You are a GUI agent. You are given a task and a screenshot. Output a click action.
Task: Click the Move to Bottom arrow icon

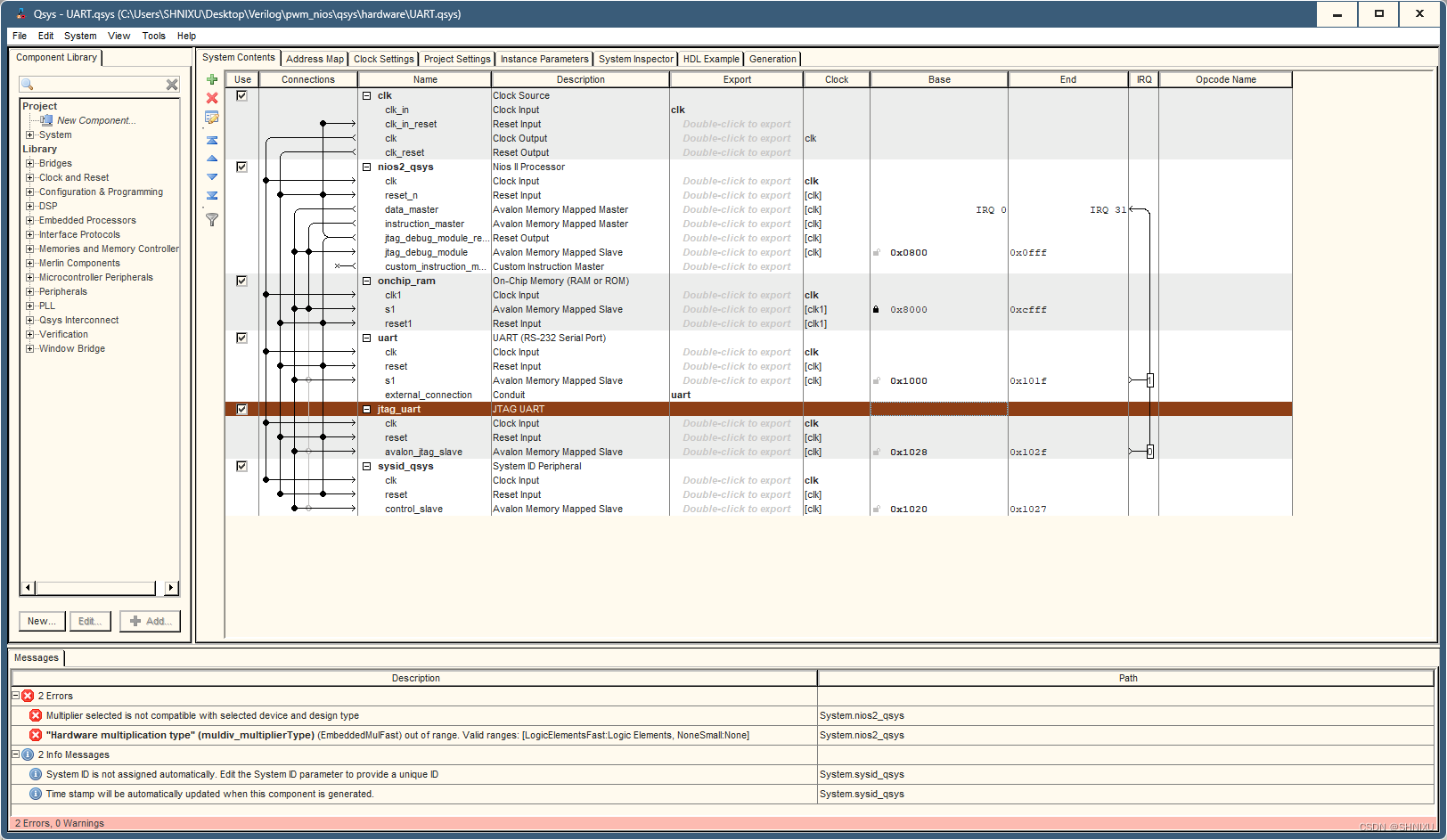pos(212,195)
